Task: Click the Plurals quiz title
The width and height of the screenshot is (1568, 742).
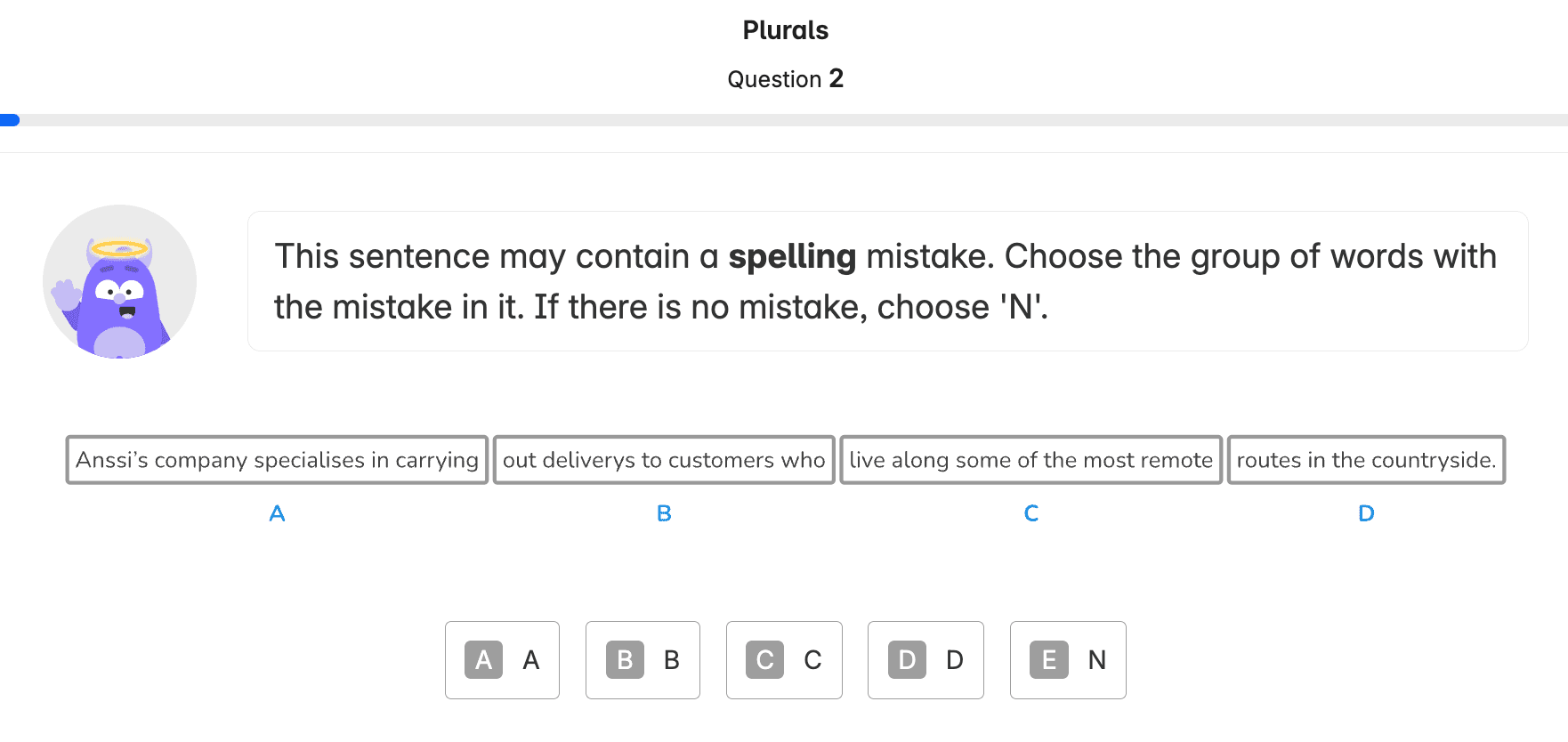Action: click(785, 30)
